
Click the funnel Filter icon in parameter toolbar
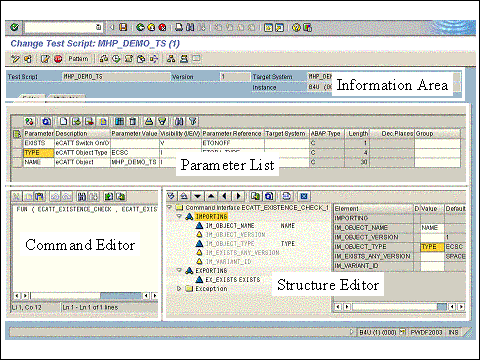193,122
